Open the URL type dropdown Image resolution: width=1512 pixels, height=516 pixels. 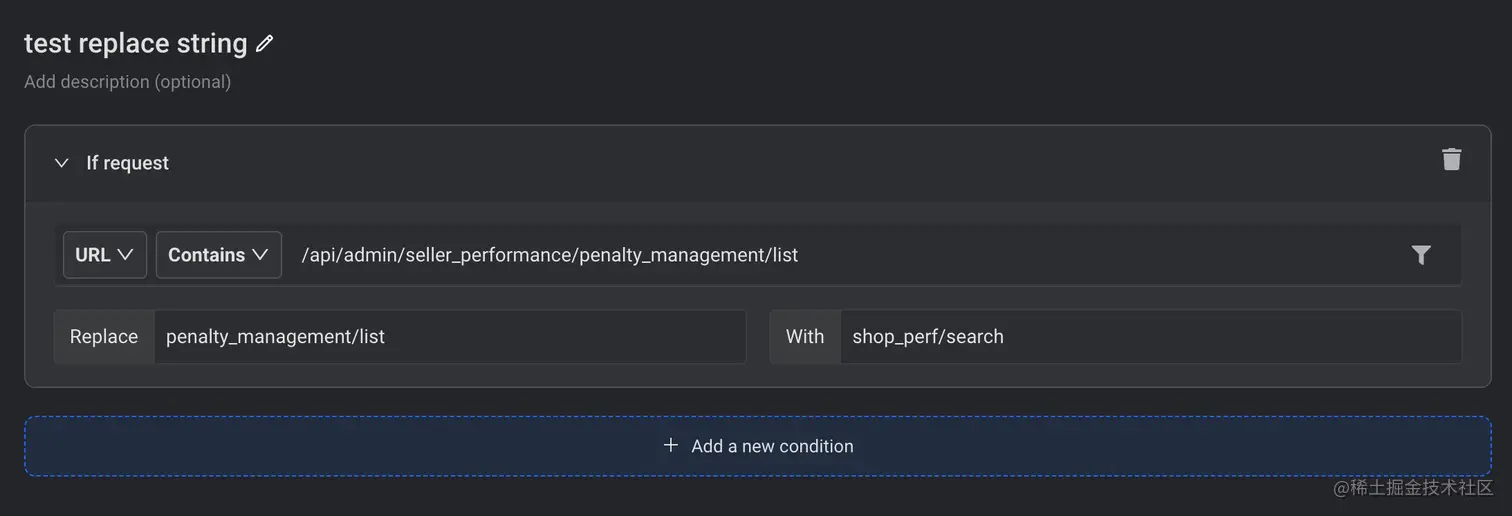[104, 255]
